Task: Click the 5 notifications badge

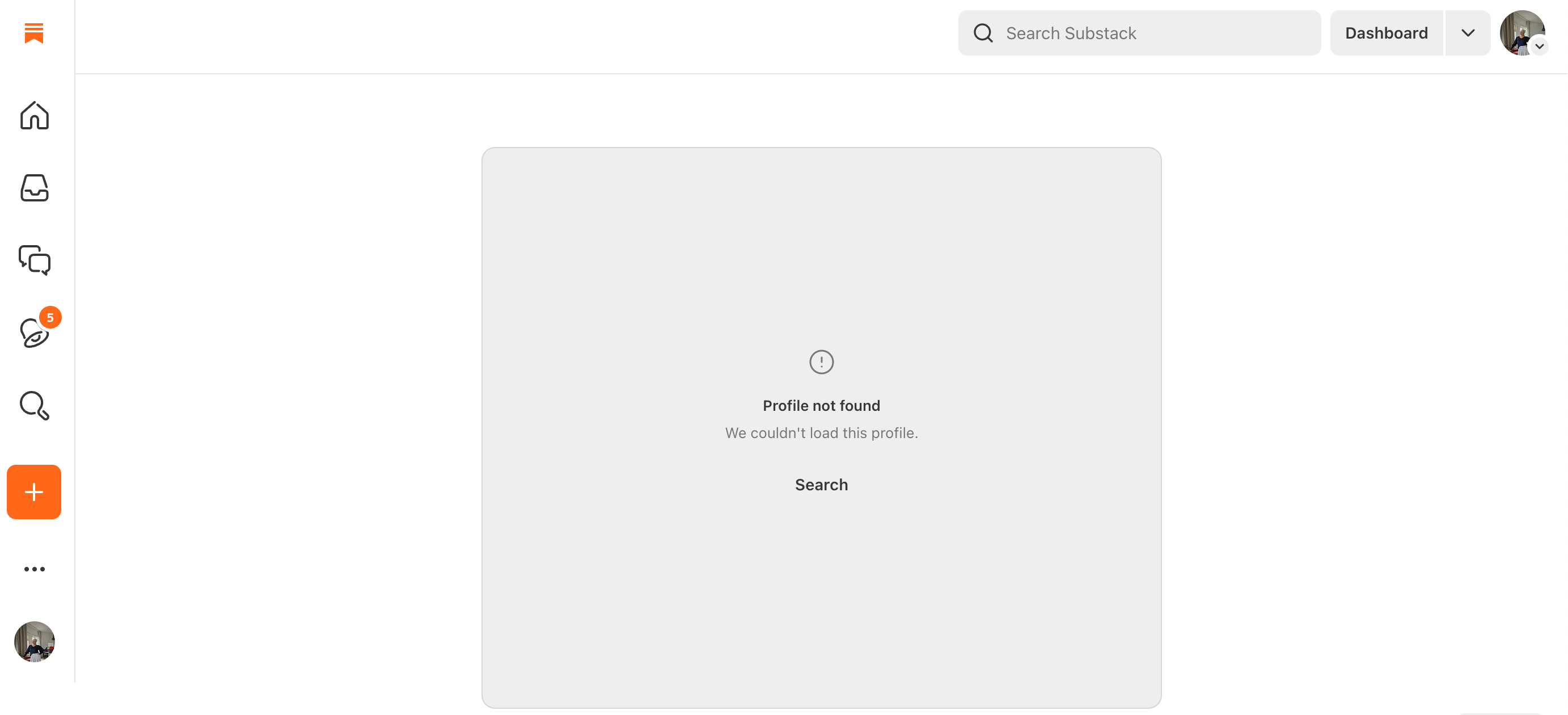Action: tap(50, 317)
